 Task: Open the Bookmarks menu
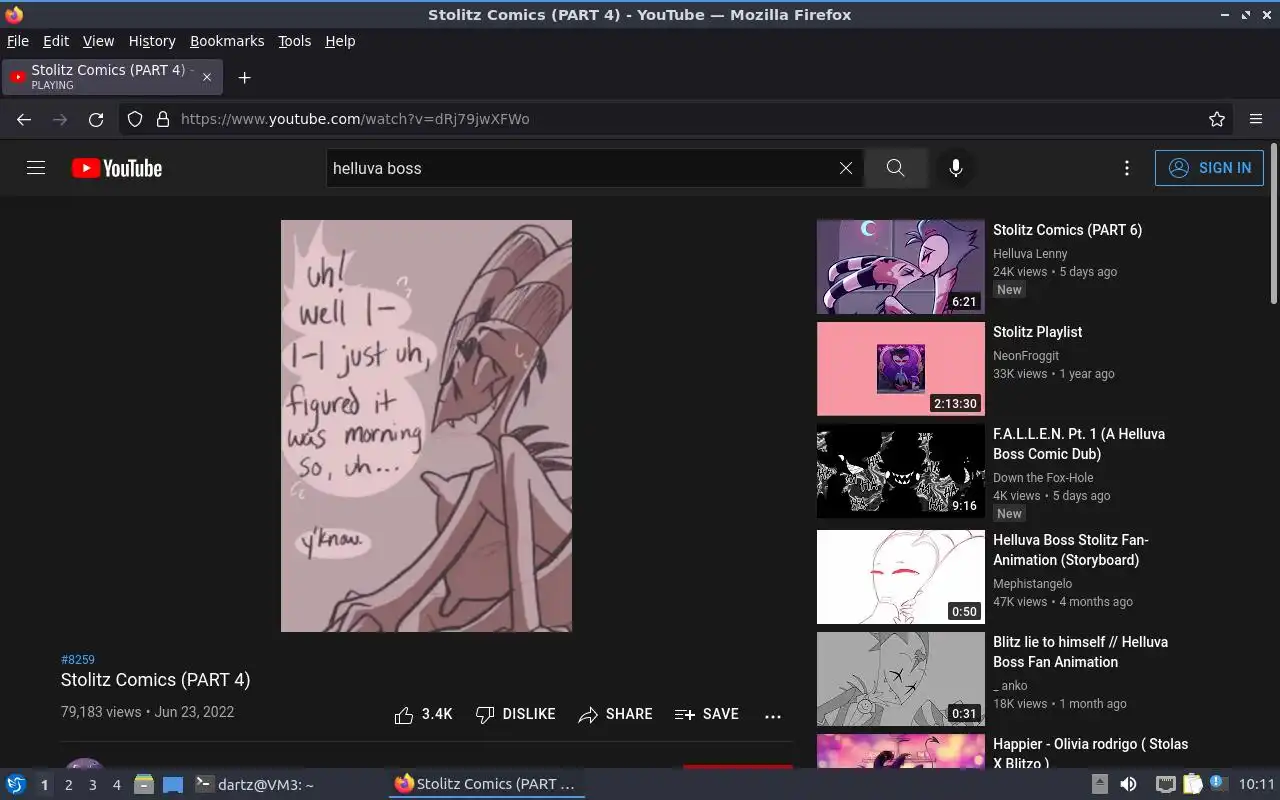(227, 41)
